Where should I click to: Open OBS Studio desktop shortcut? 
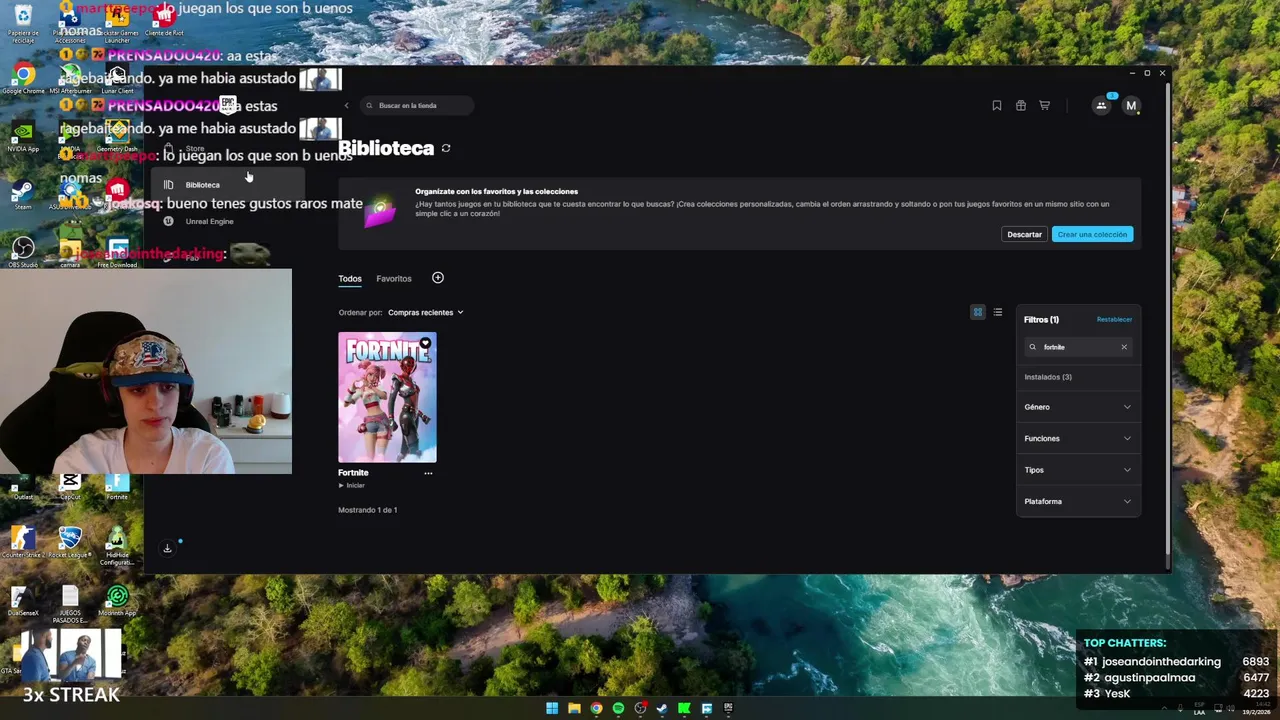point(23,251)
